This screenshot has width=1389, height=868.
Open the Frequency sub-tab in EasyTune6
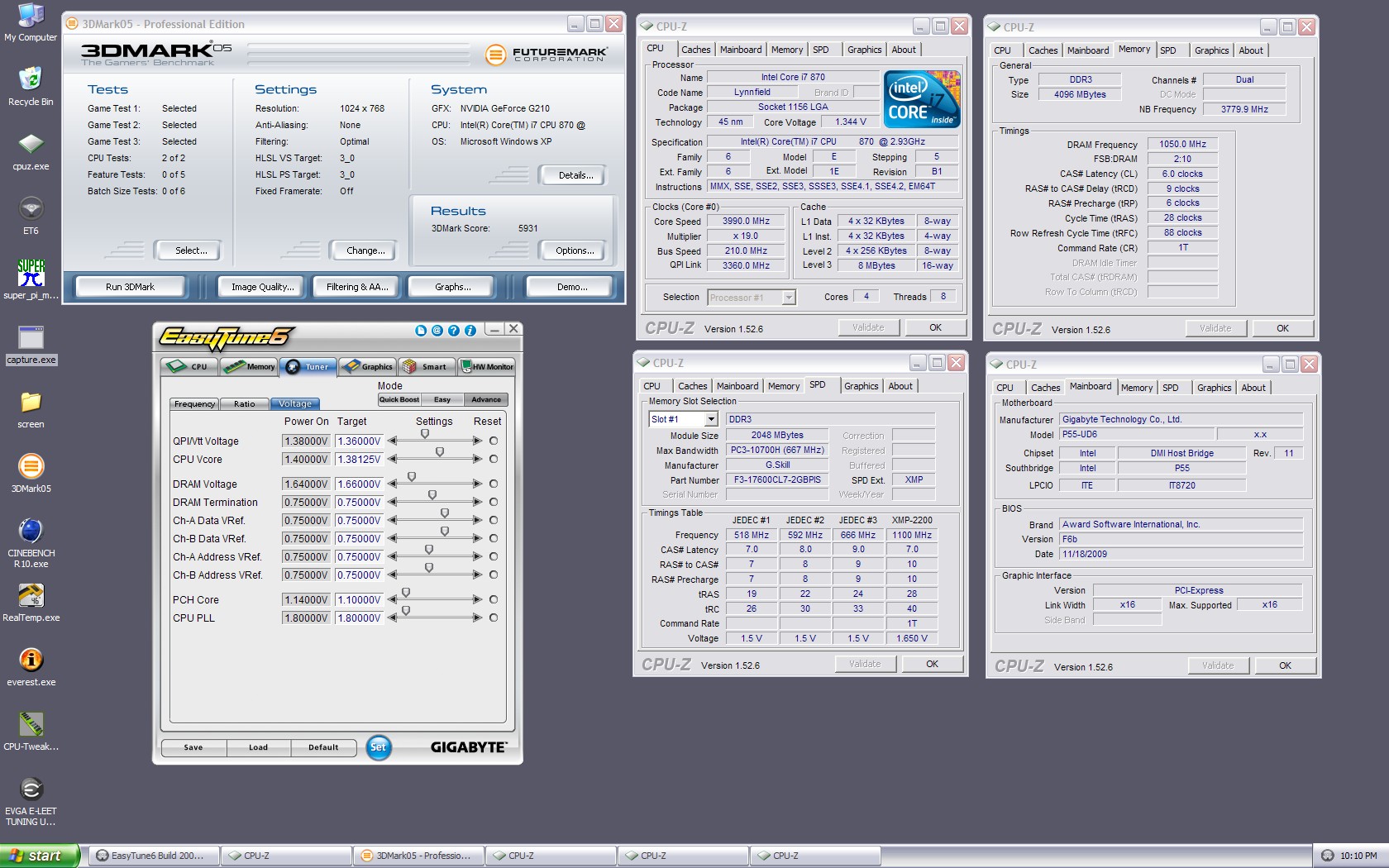tap(195, 404)
